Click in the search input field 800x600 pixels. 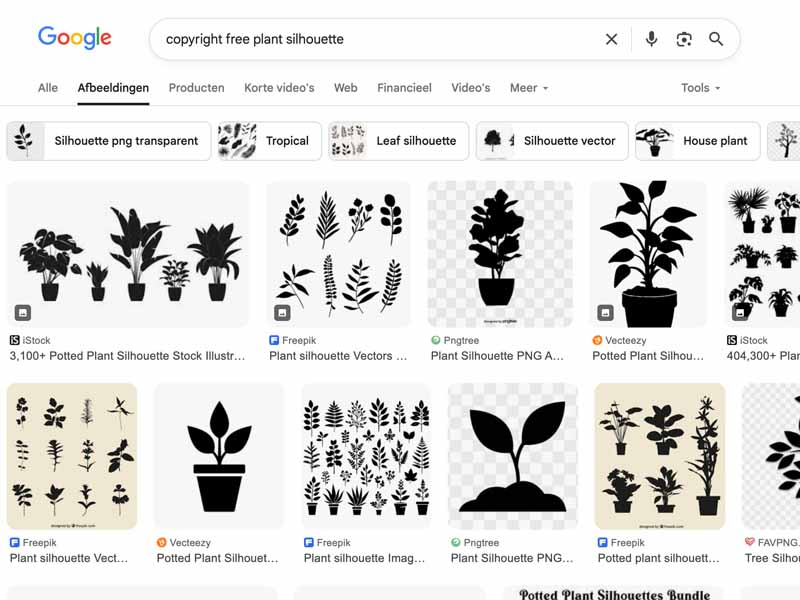[380, 39]
